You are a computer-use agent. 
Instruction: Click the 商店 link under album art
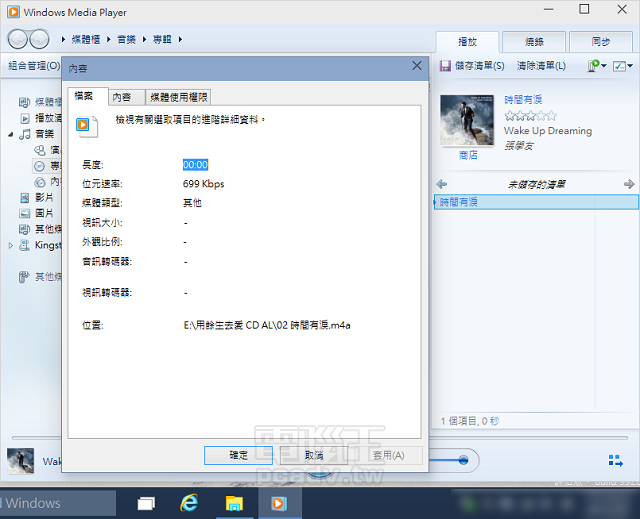click(x=468, y=155)
